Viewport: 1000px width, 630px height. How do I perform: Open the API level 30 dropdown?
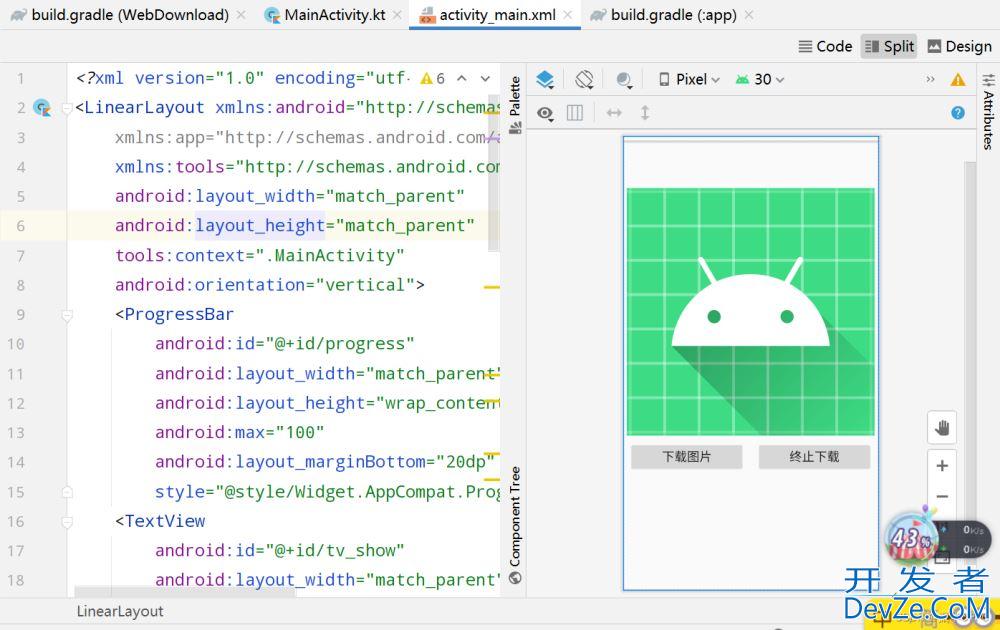tap(759, 79)
